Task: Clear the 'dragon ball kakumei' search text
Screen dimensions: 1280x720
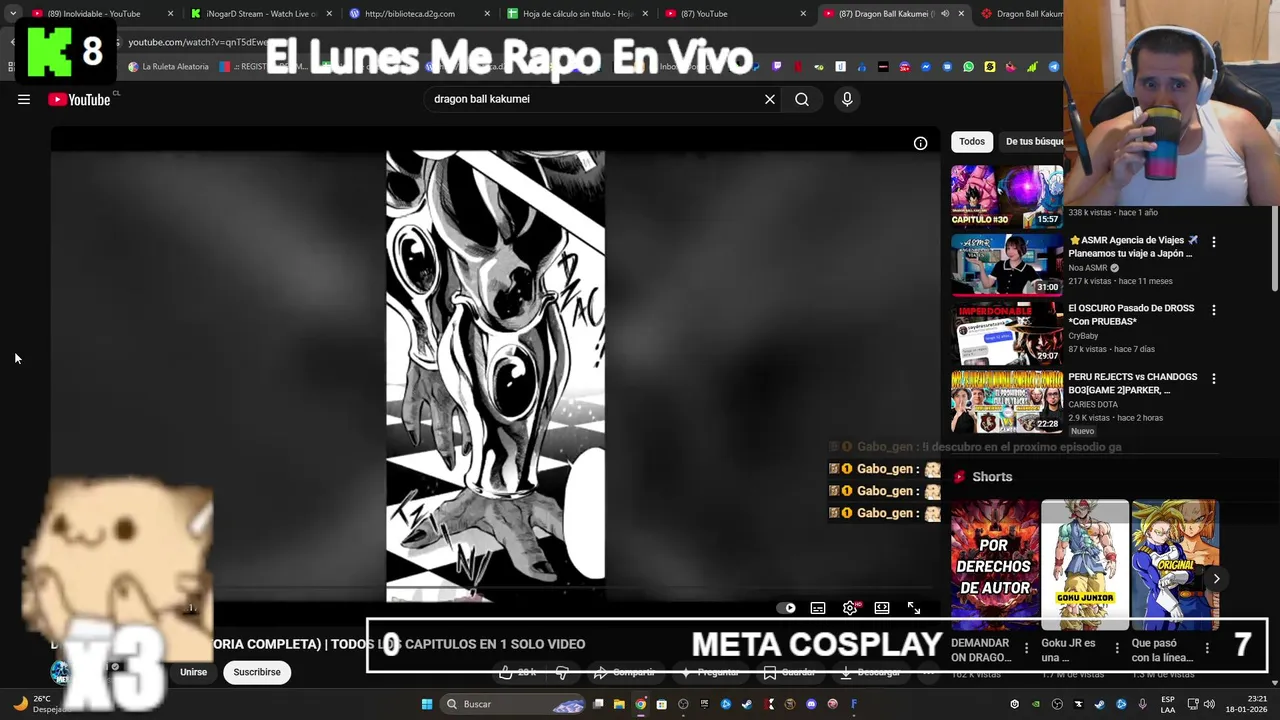Action: coord(770,99)
